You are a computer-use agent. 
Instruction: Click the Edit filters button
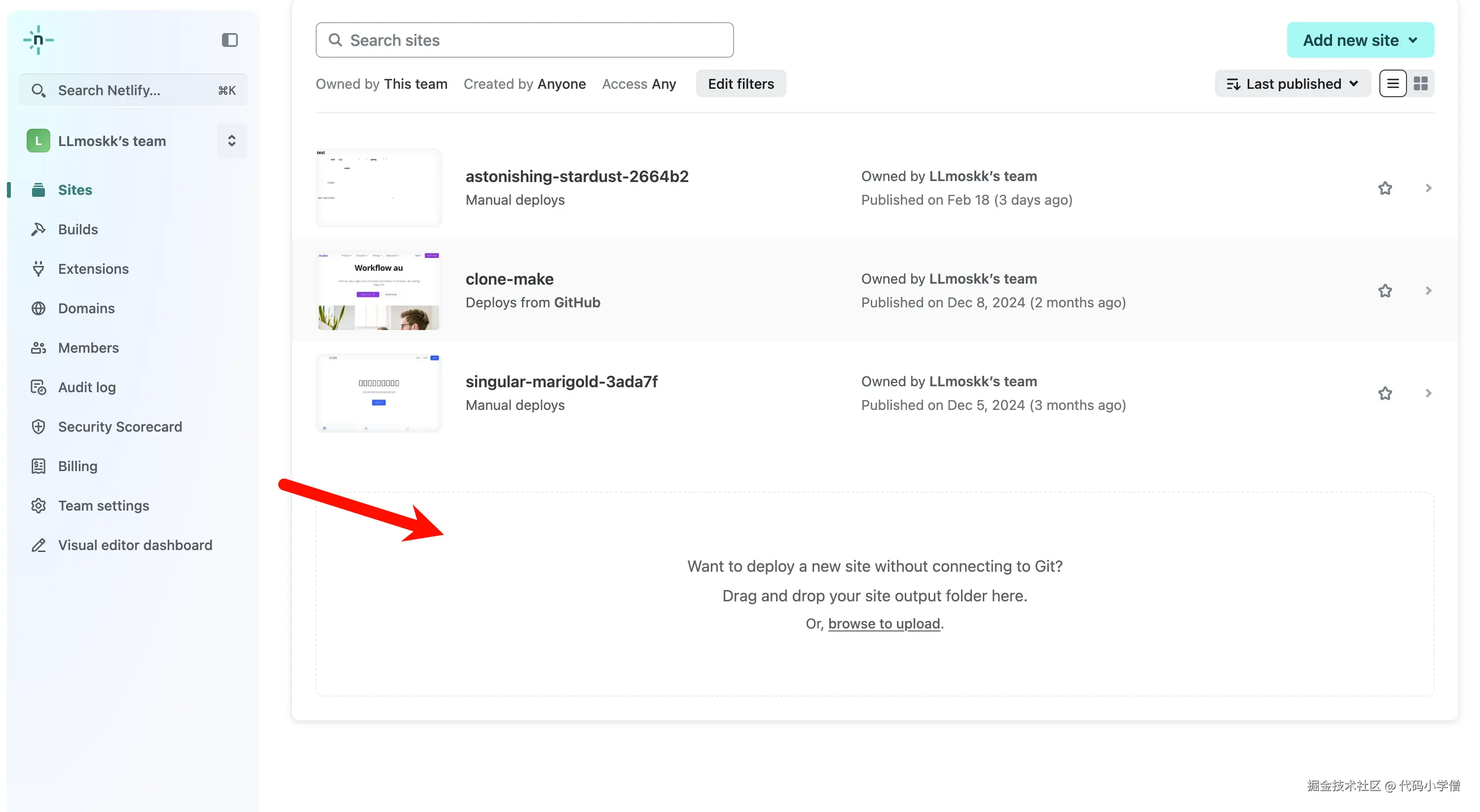click(x=740, y=84)
